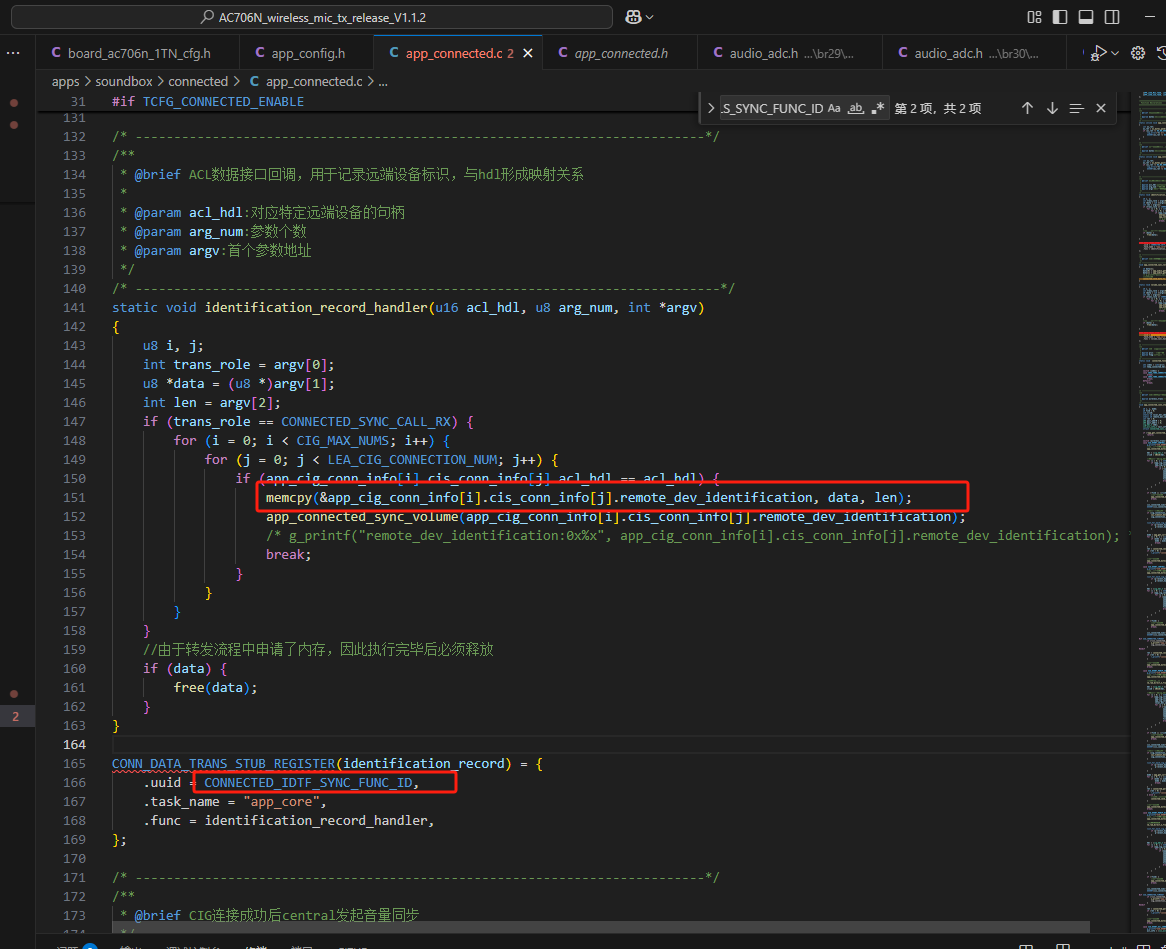Switch to the app_config.h tab
Screen dimensions: 1166x949
306,54
